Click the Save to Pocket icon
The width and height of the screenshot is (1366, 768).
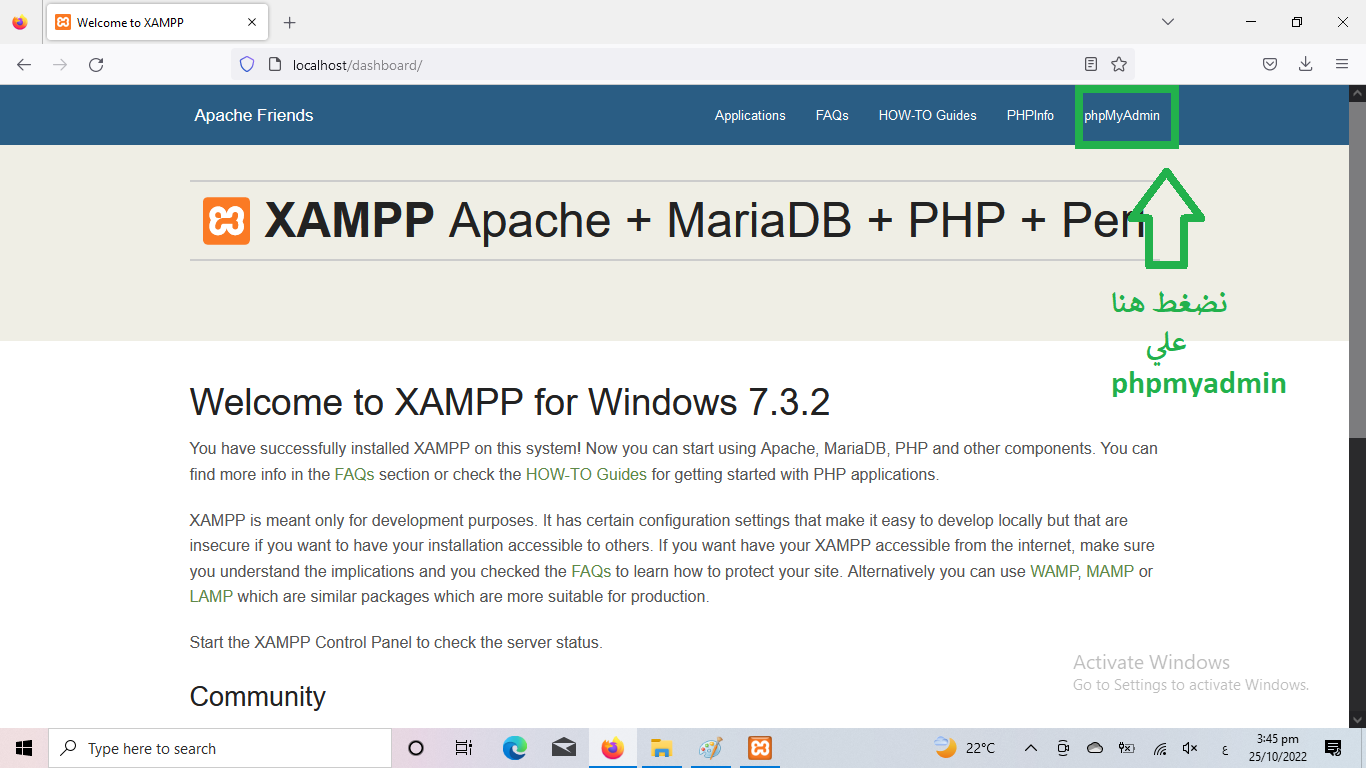1269,65
